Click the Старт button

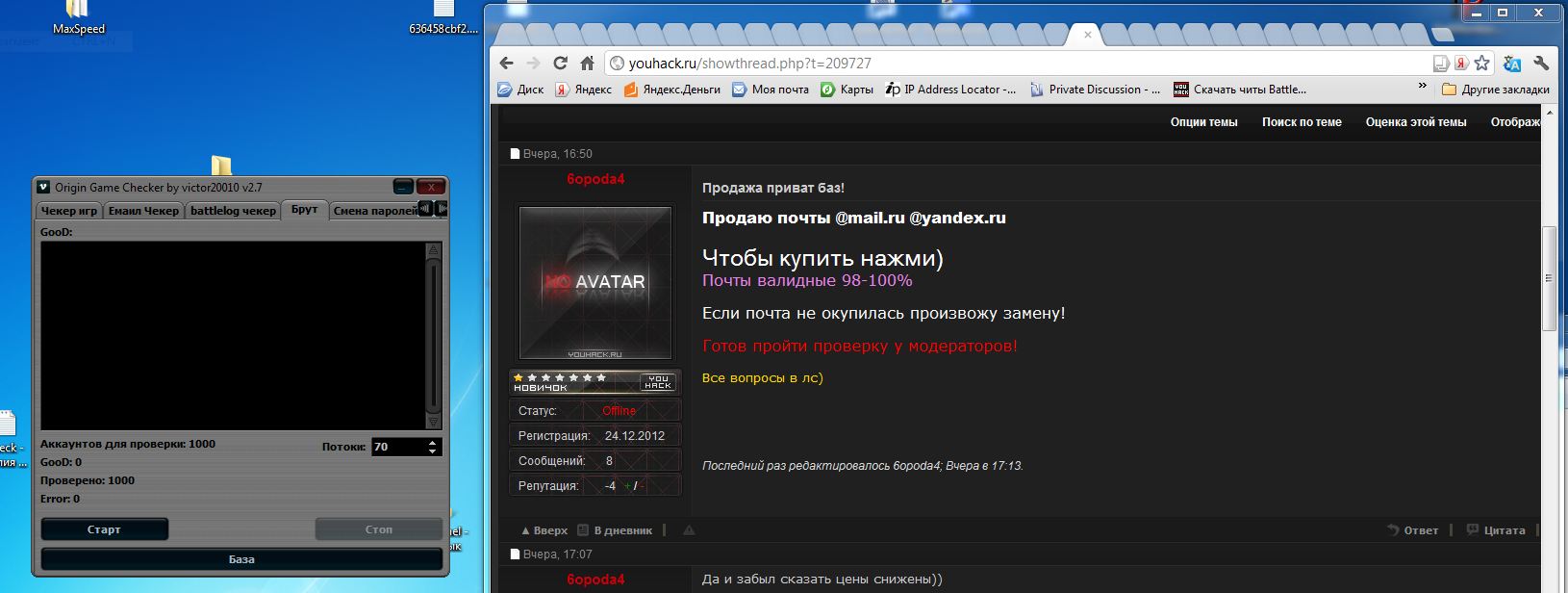click(104, 529)
